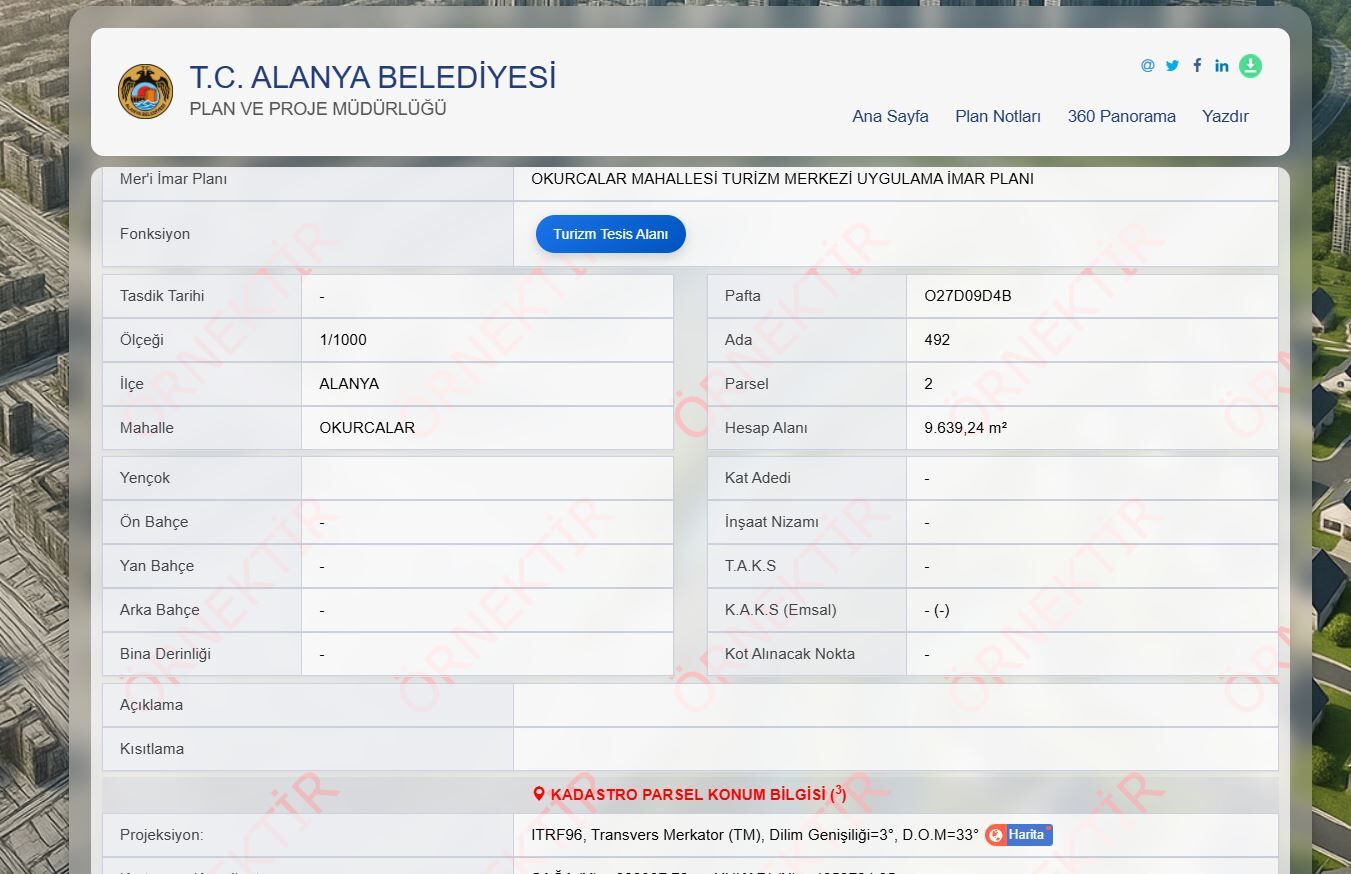
Task: Click the Alanya Belediyesi logo
Action: [145, 91]
